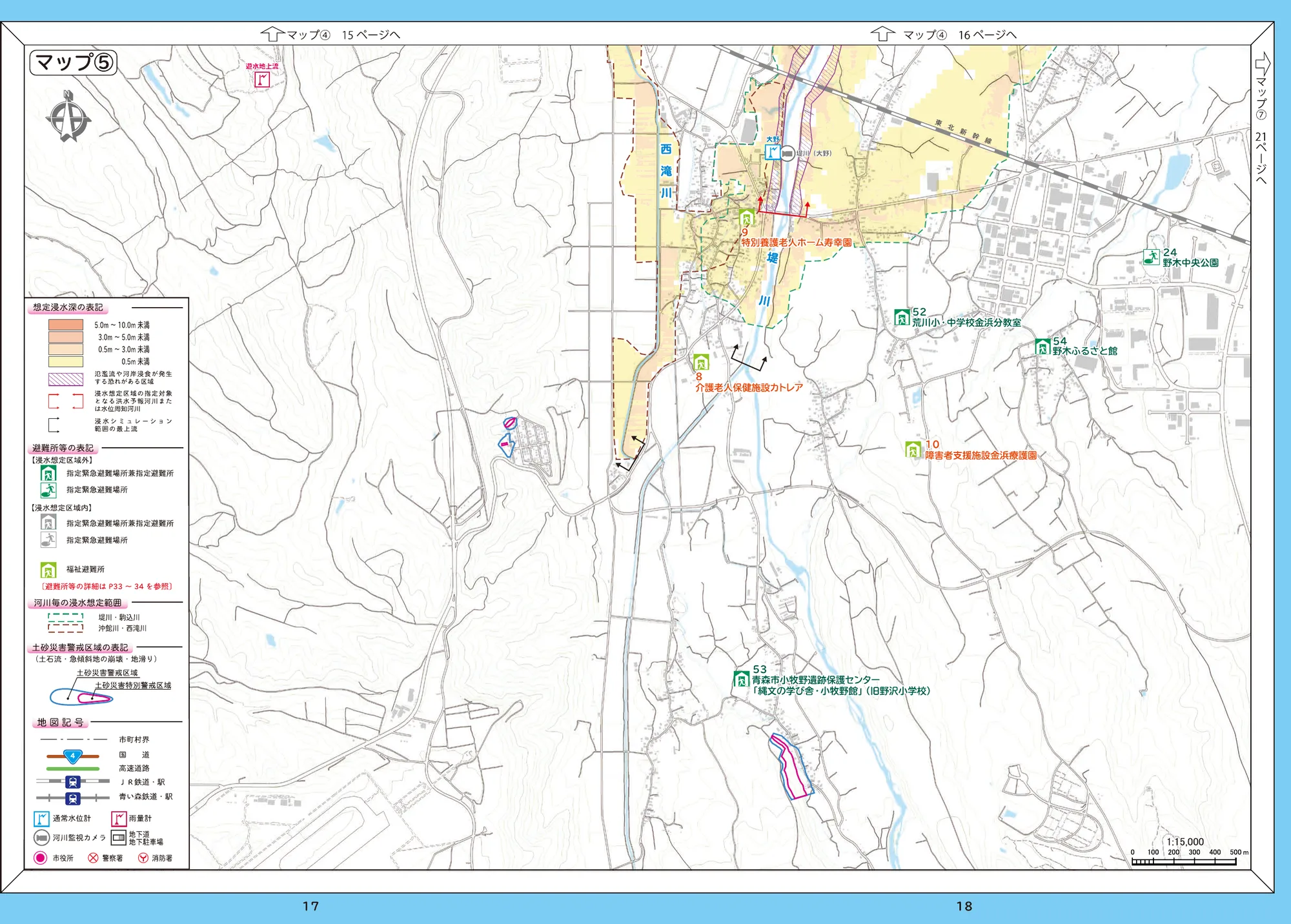Select the 想定浸水深の表記 legend heading
Viewport: 1291px width, 924px height.
(68, 308)
